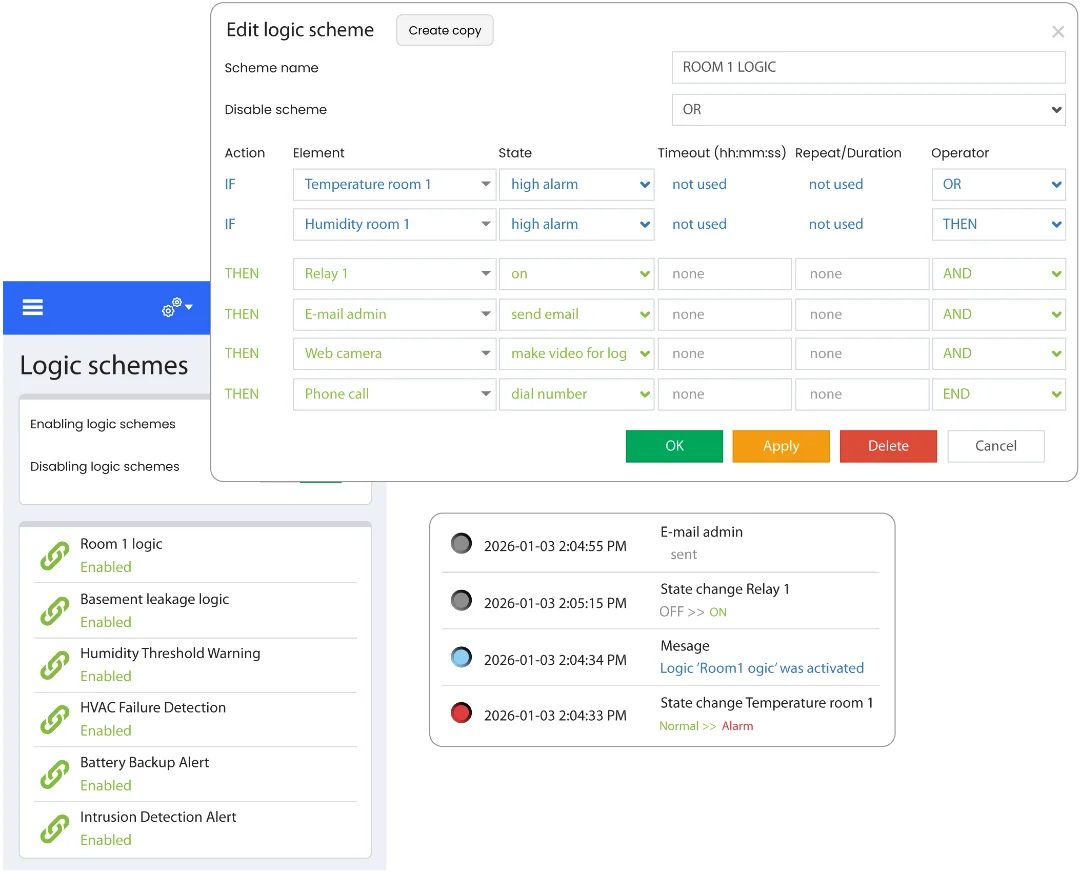This screenshot has width=1080, height=872.
Task: Open the Enabling logic schemes item
Action: coord(103,424)
